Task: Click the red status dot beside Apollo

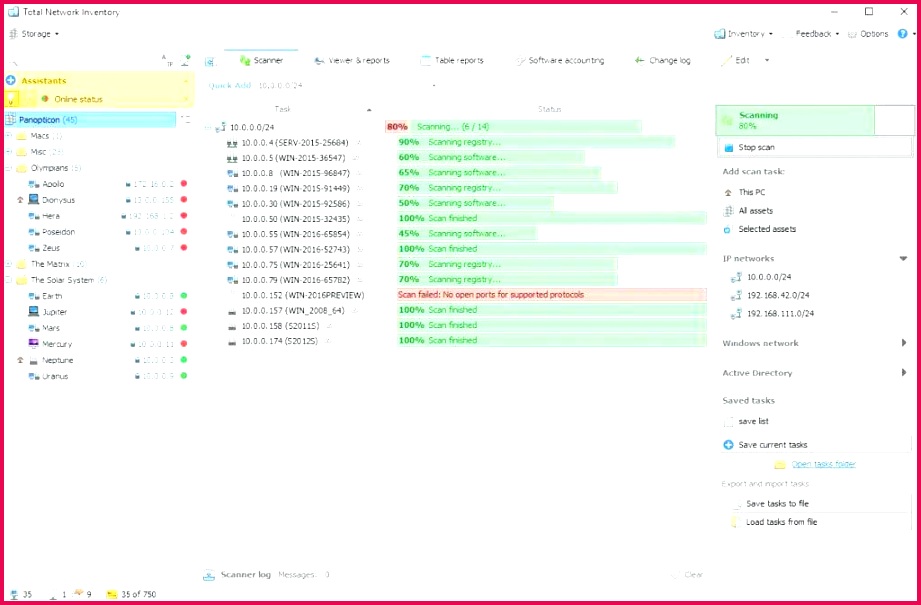Action: (x=184, y=184)
